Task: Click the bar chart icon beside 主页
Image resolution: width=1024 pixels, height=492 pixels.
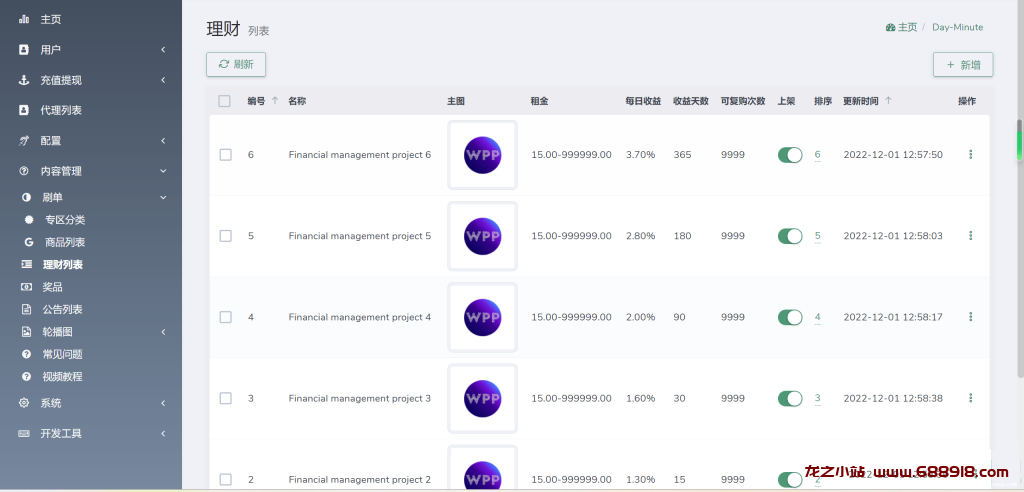Action: pos(24,20)
